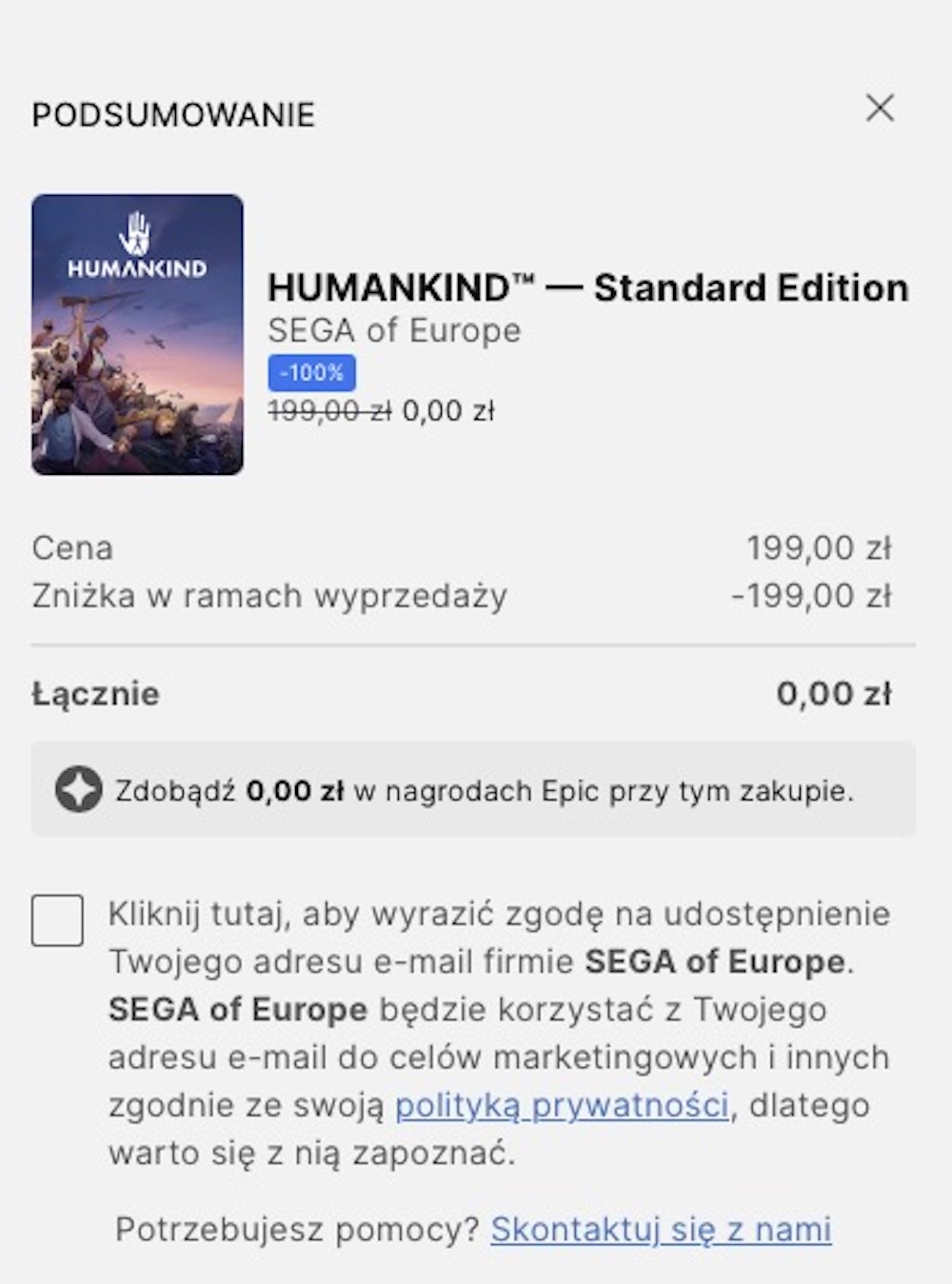The image size is (952, 1284).
Task: Click the -199,00 zł discount amount
Action: (x=811, y=596)
